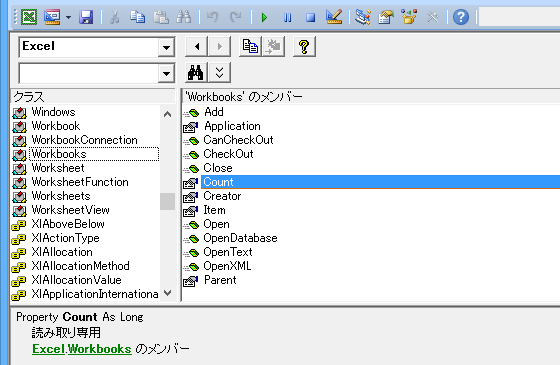Select the Item property
The height and width of the screenshot is (365, 560).
click(x=214, y=210)
